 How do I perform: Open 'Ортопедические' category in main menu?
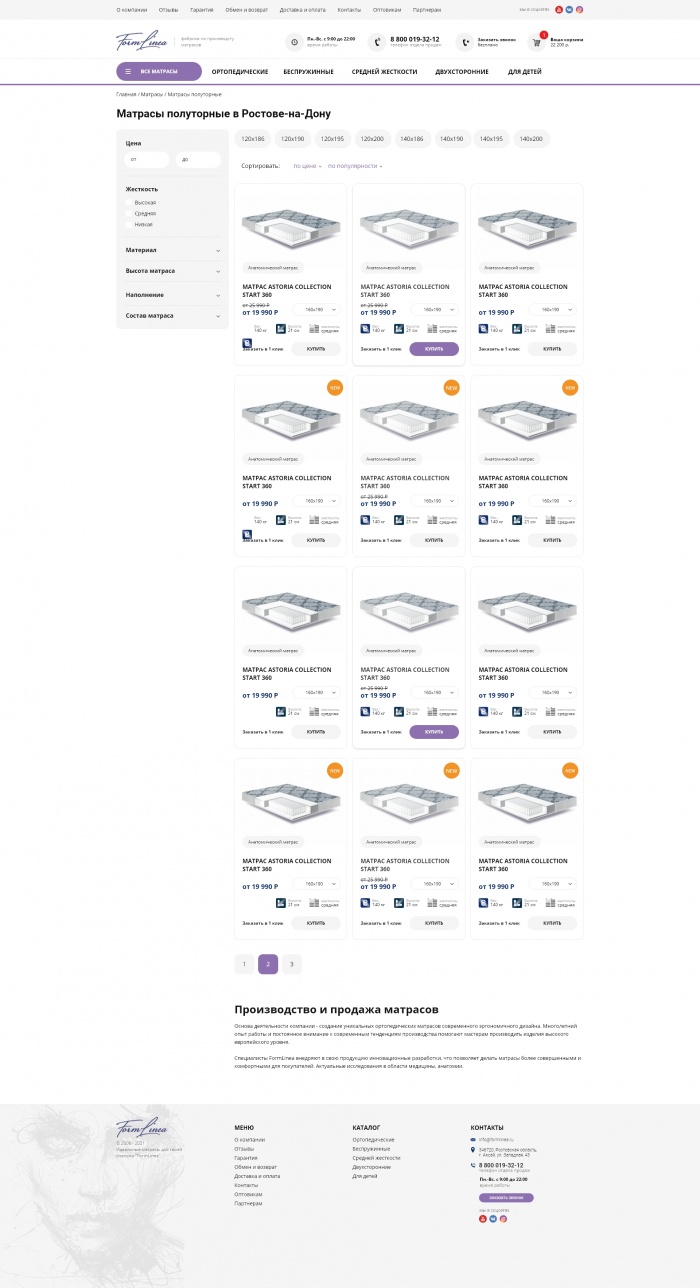tap(240, 72)
